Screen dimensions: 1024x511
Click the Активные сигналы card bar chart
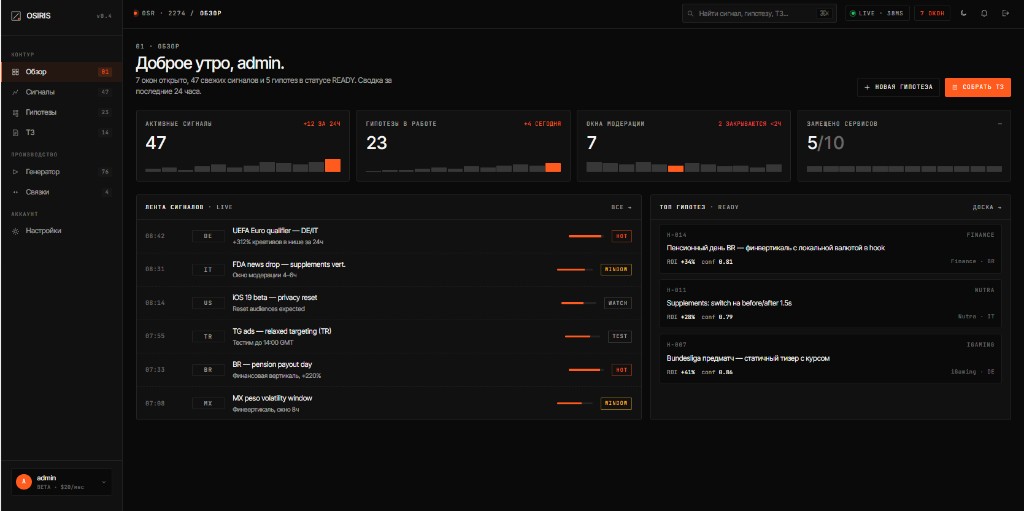(x=243, y=165)
